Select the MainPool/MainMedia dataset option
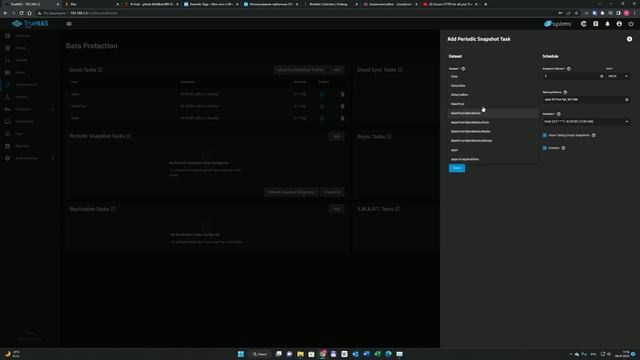Screen dimensions: 640x360 click(x=493, y=113)
